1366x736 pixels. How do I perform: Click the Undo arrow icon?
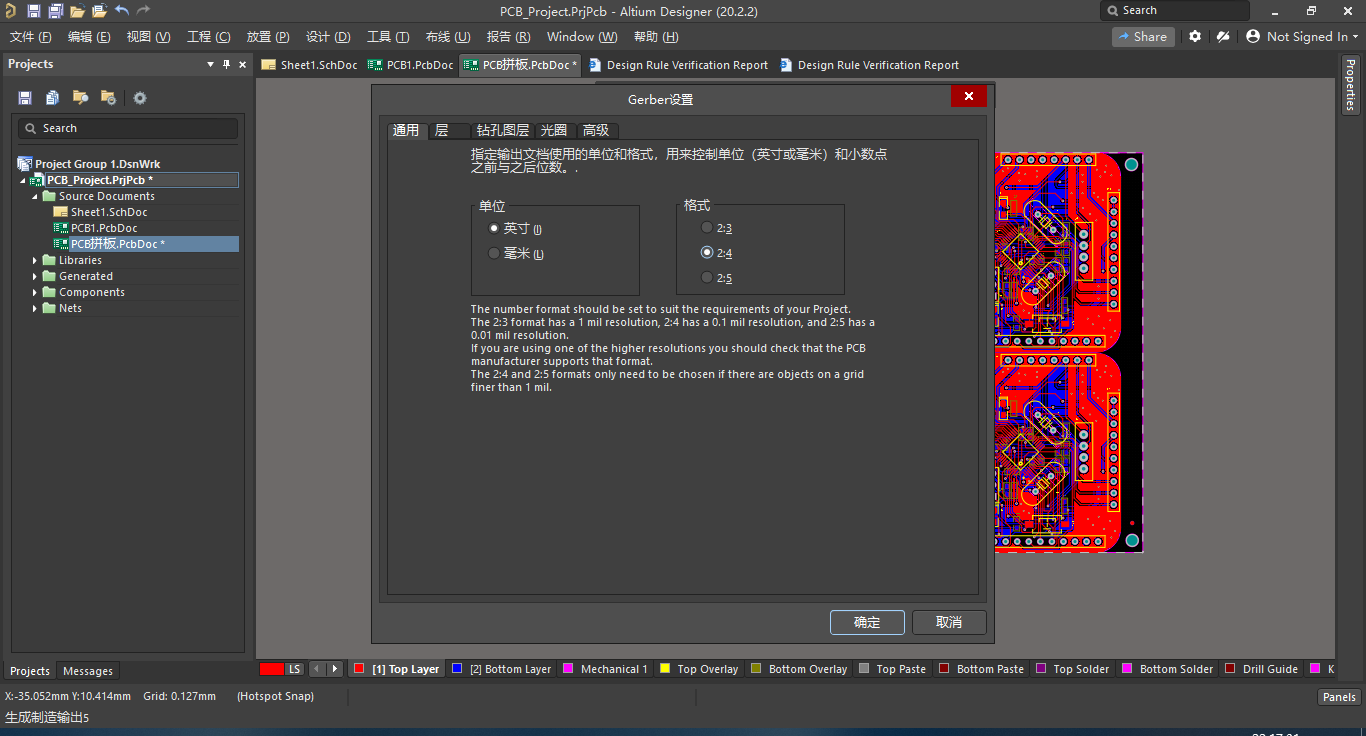click(x=120, y=10)
